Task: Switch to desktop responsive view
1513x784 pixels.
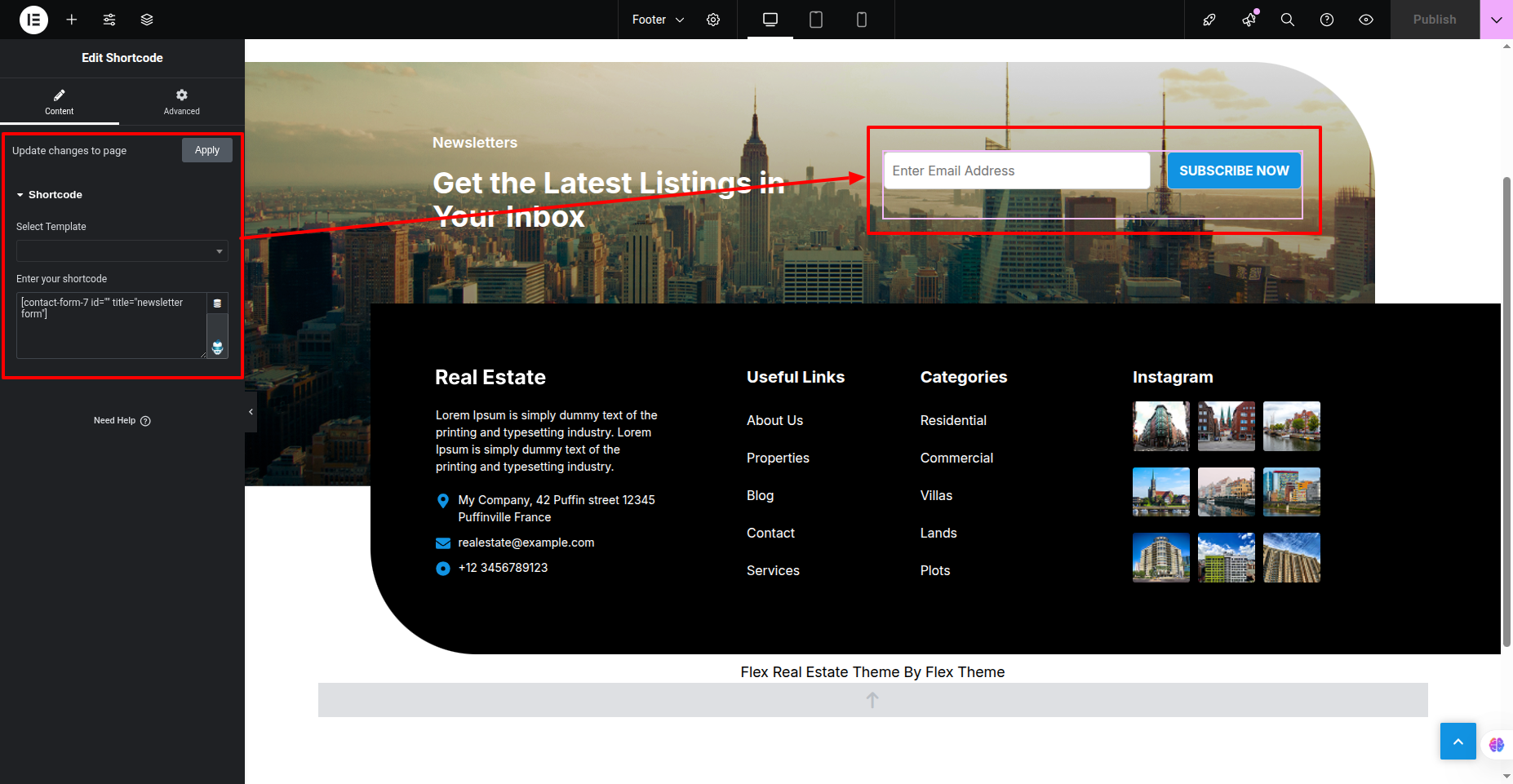Action: 770,20
